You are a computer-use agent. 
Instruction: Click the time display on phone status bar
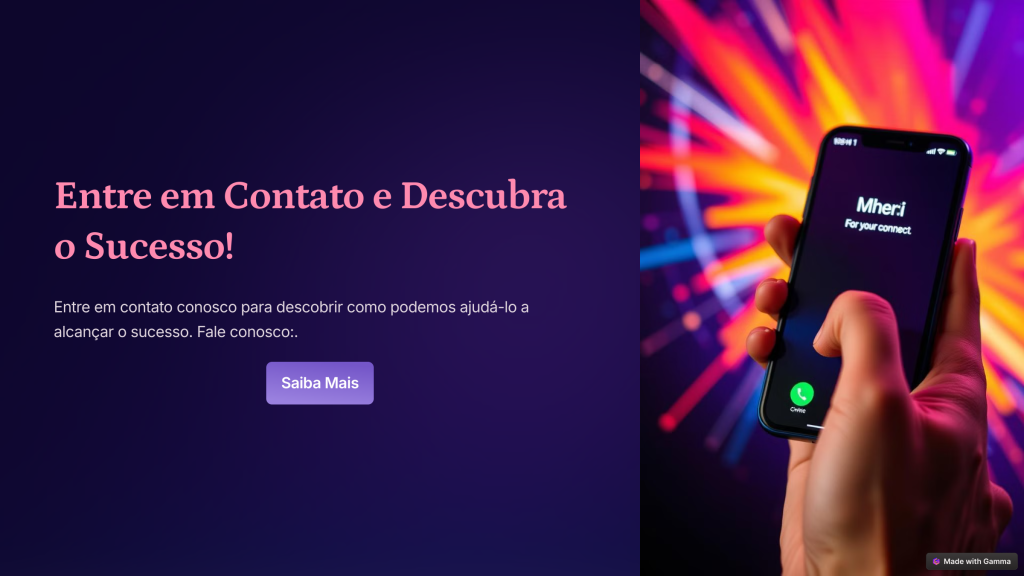pos(844,141)
